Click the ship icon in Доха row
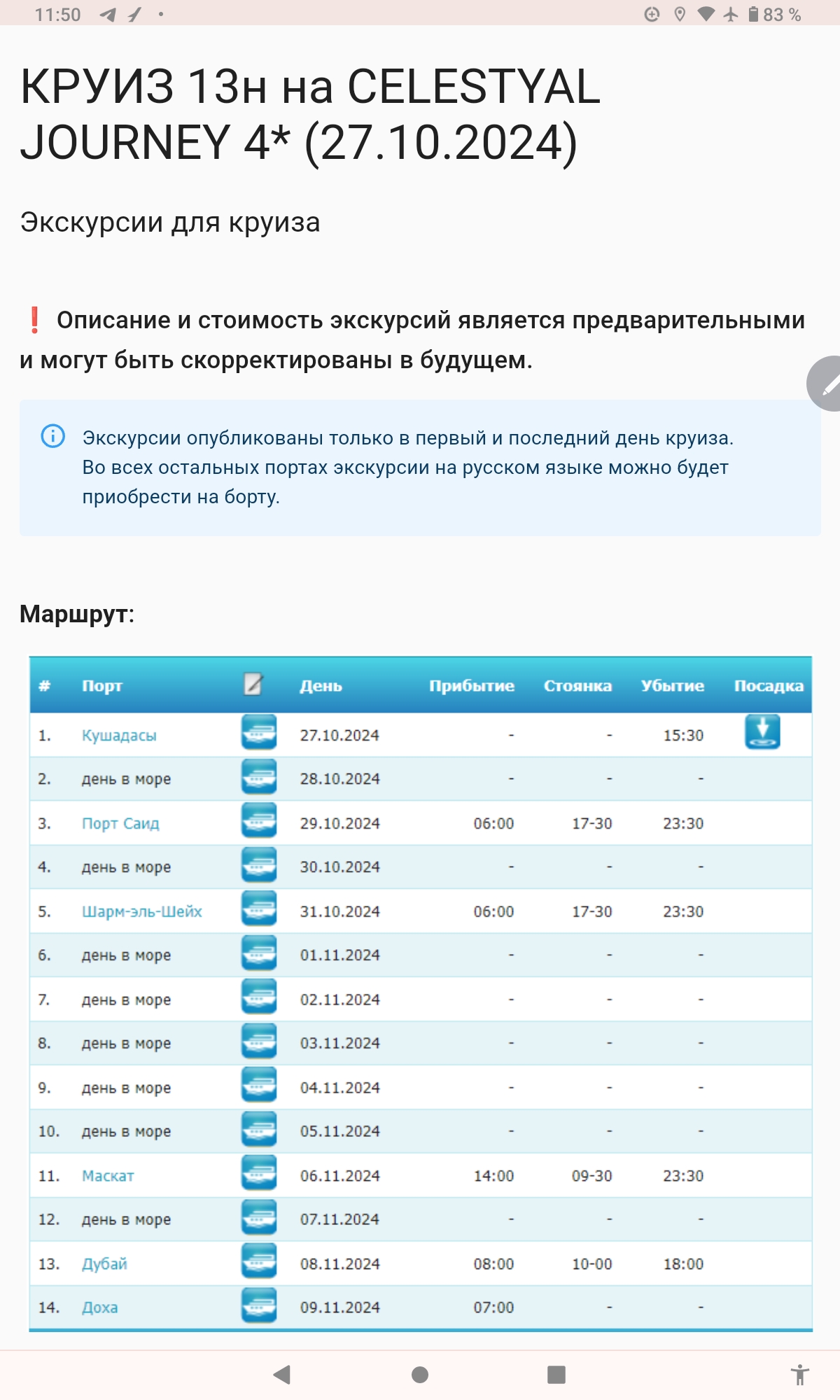This screenshot has width=840, height=1400. point(259,1306)
